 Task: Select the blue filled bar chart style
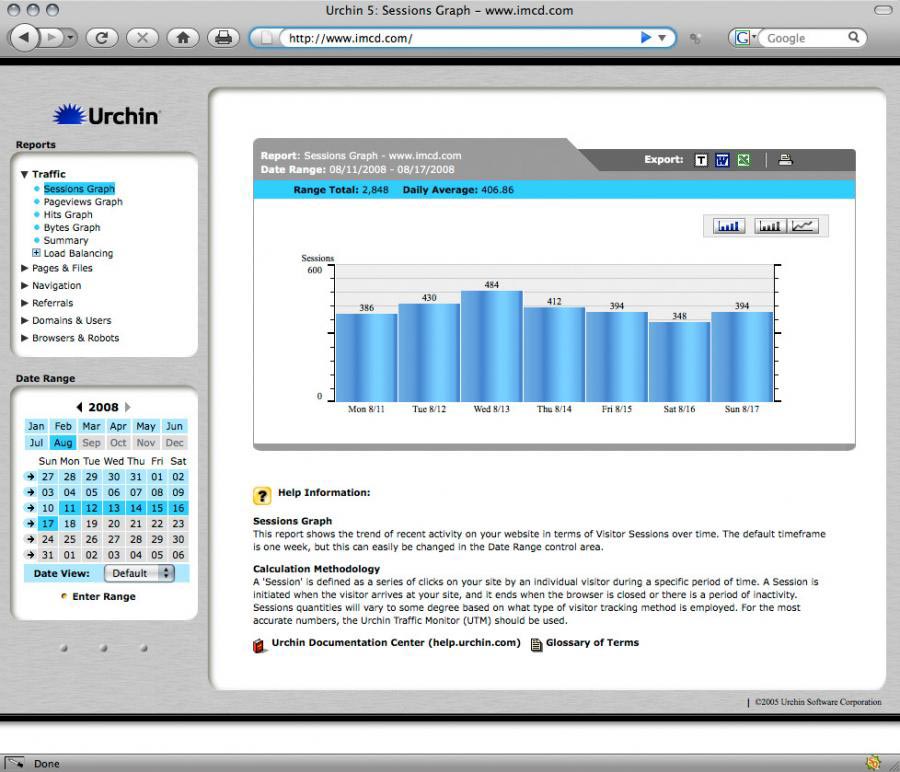729,226
